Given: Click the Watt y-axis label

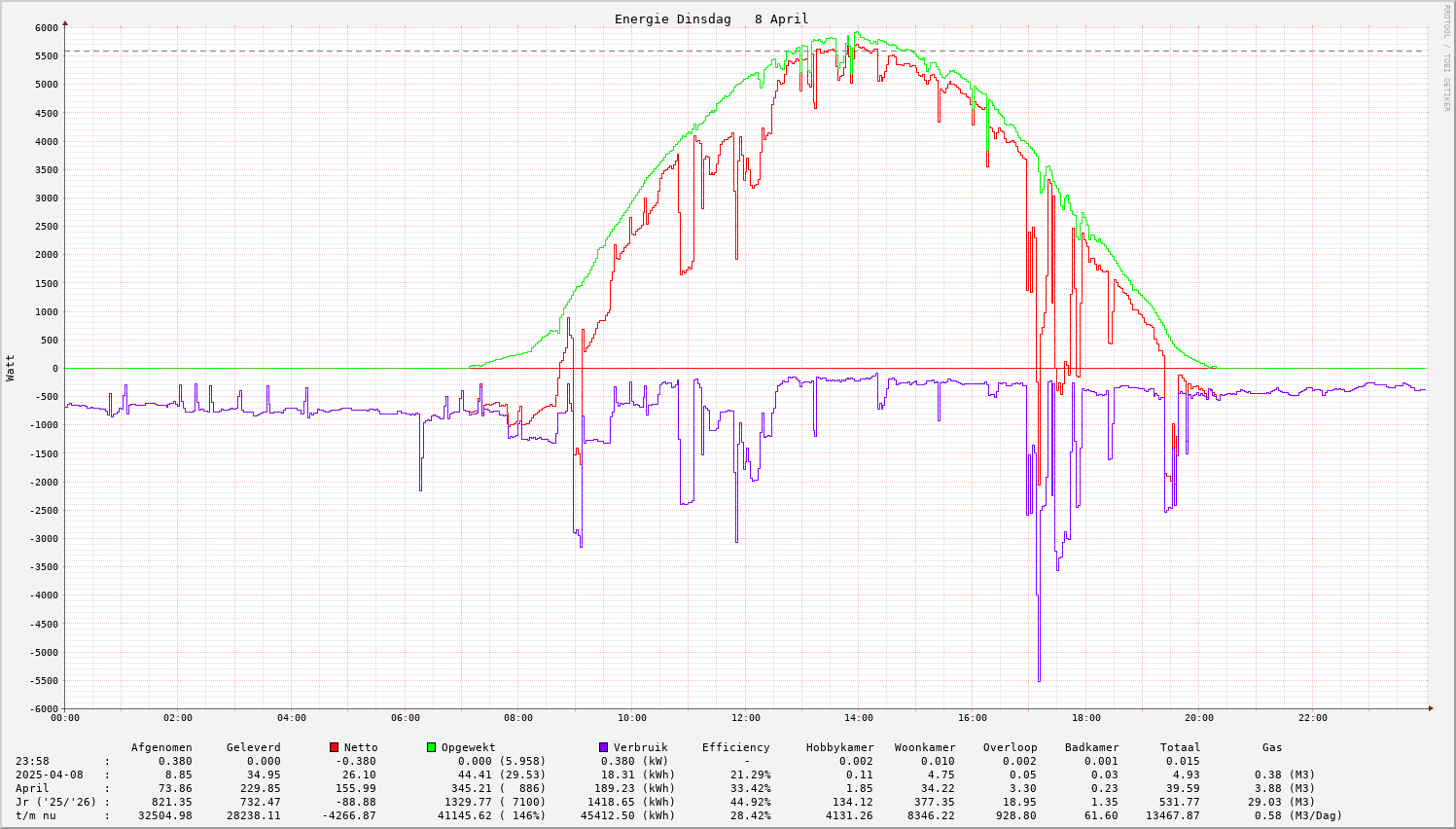Looking at the screenshot, I should point(11,368).
